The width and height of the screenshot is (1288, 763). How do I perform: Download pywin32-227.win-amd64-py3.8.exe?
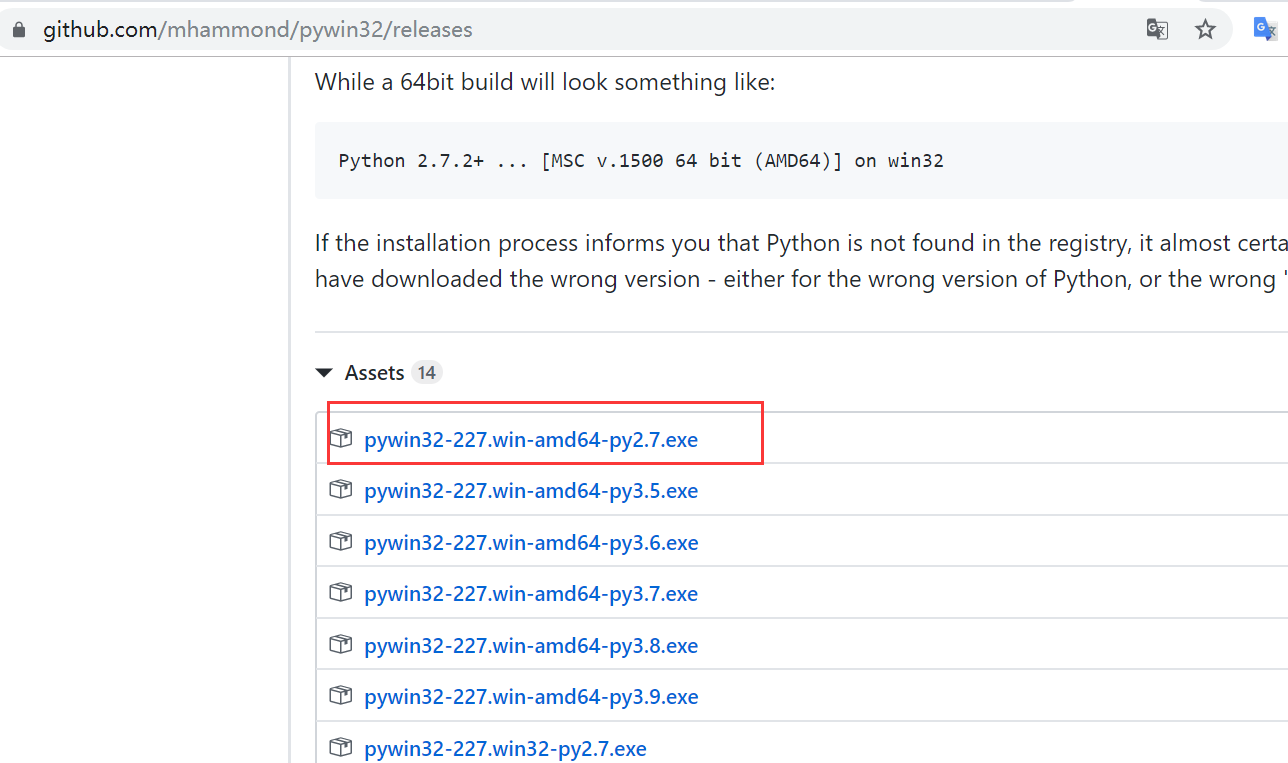click(x=531, y=645)
